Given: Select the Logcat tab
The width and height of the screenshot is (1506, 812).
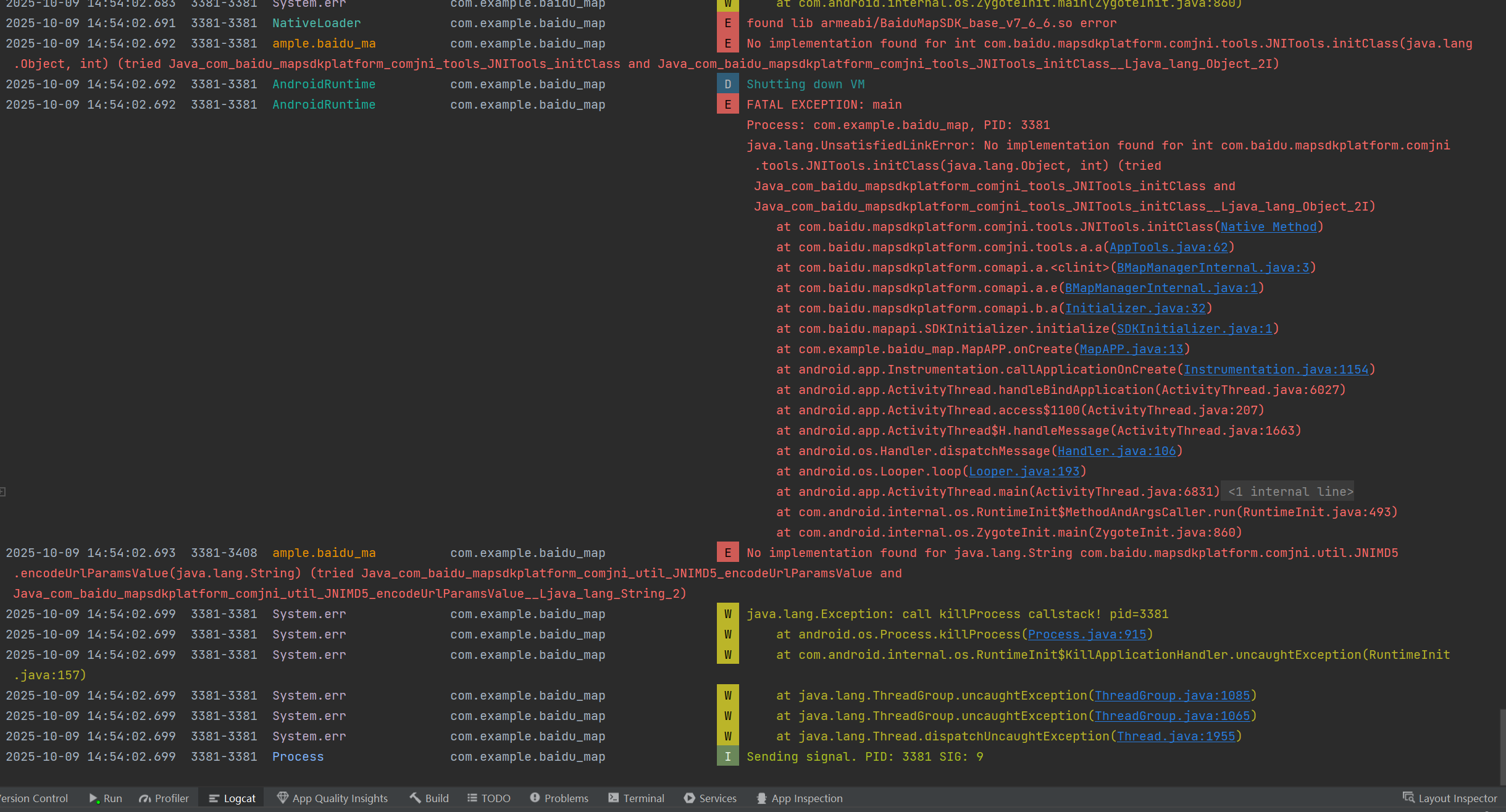Looking at the screenshot, I should 232,798.
